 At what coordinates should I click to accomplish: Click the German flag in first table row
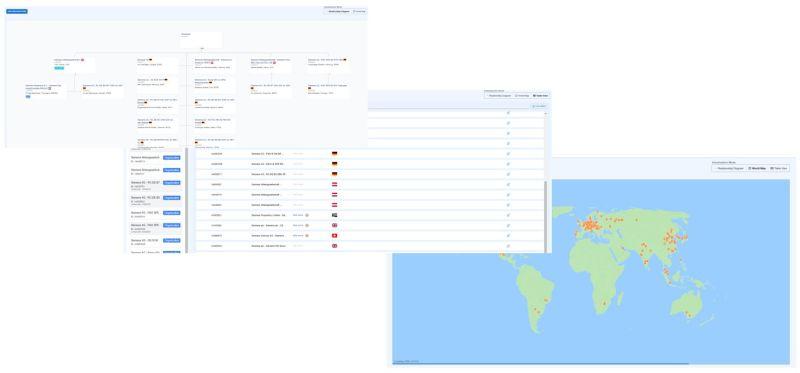click(x=335, y=154)
